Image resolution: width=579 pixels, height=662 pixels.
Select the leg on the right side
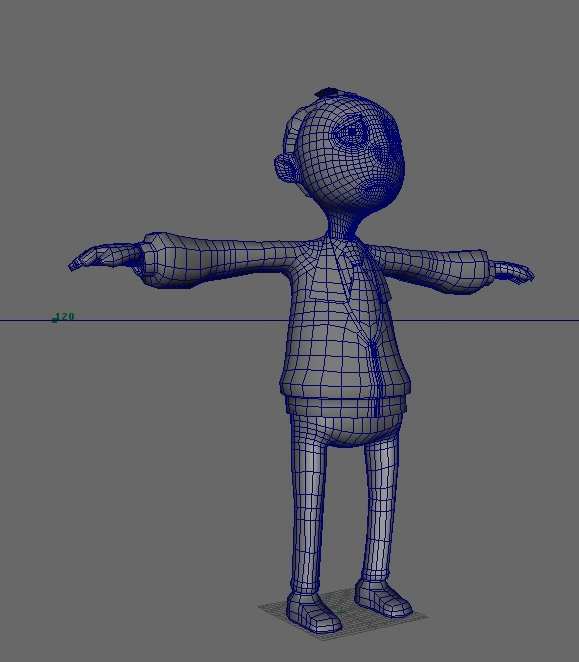tap(379, 509)
